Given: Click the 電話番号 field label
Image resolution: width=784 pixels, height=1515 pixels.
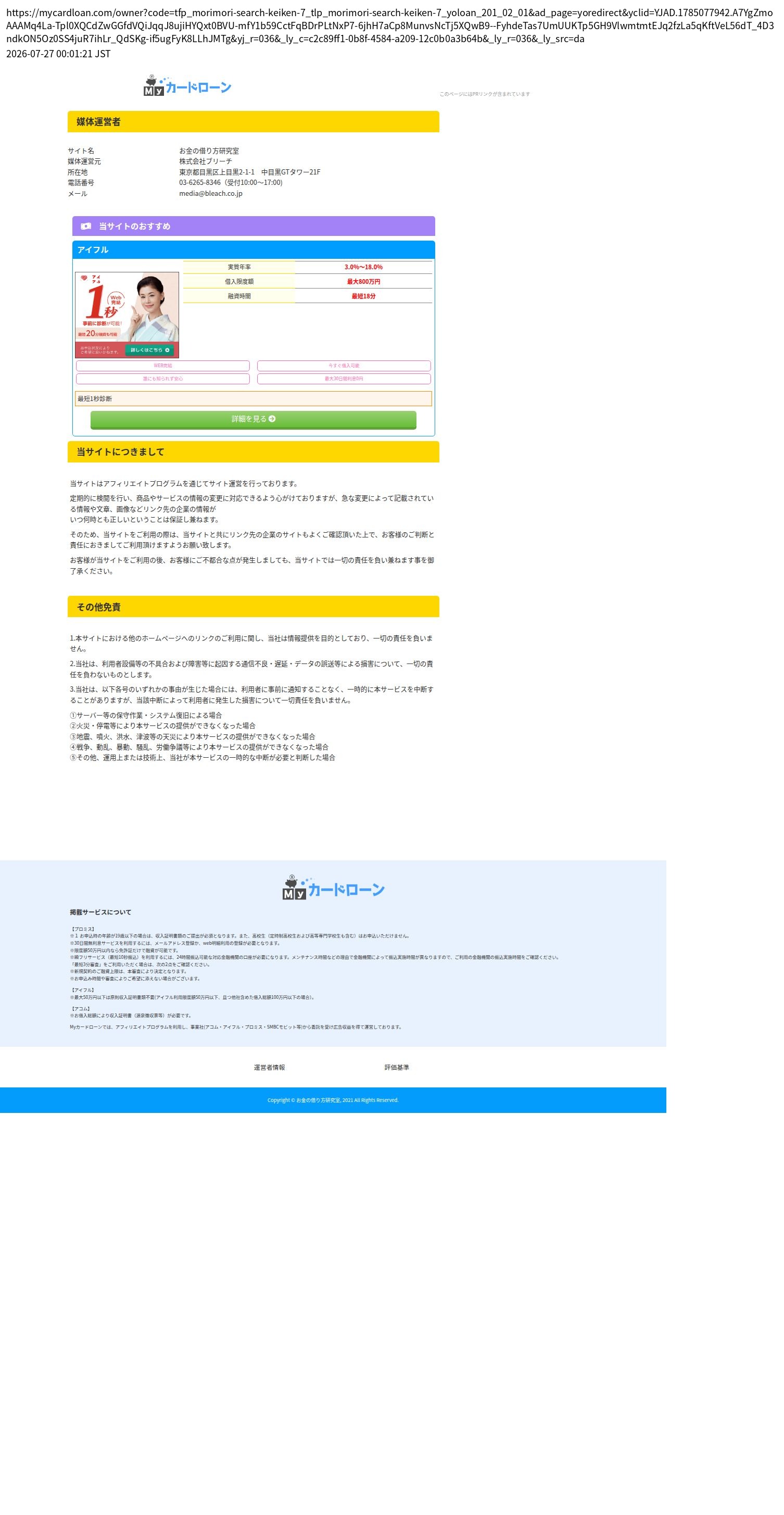Looking at the screenshot, I should tap(81, 183).
